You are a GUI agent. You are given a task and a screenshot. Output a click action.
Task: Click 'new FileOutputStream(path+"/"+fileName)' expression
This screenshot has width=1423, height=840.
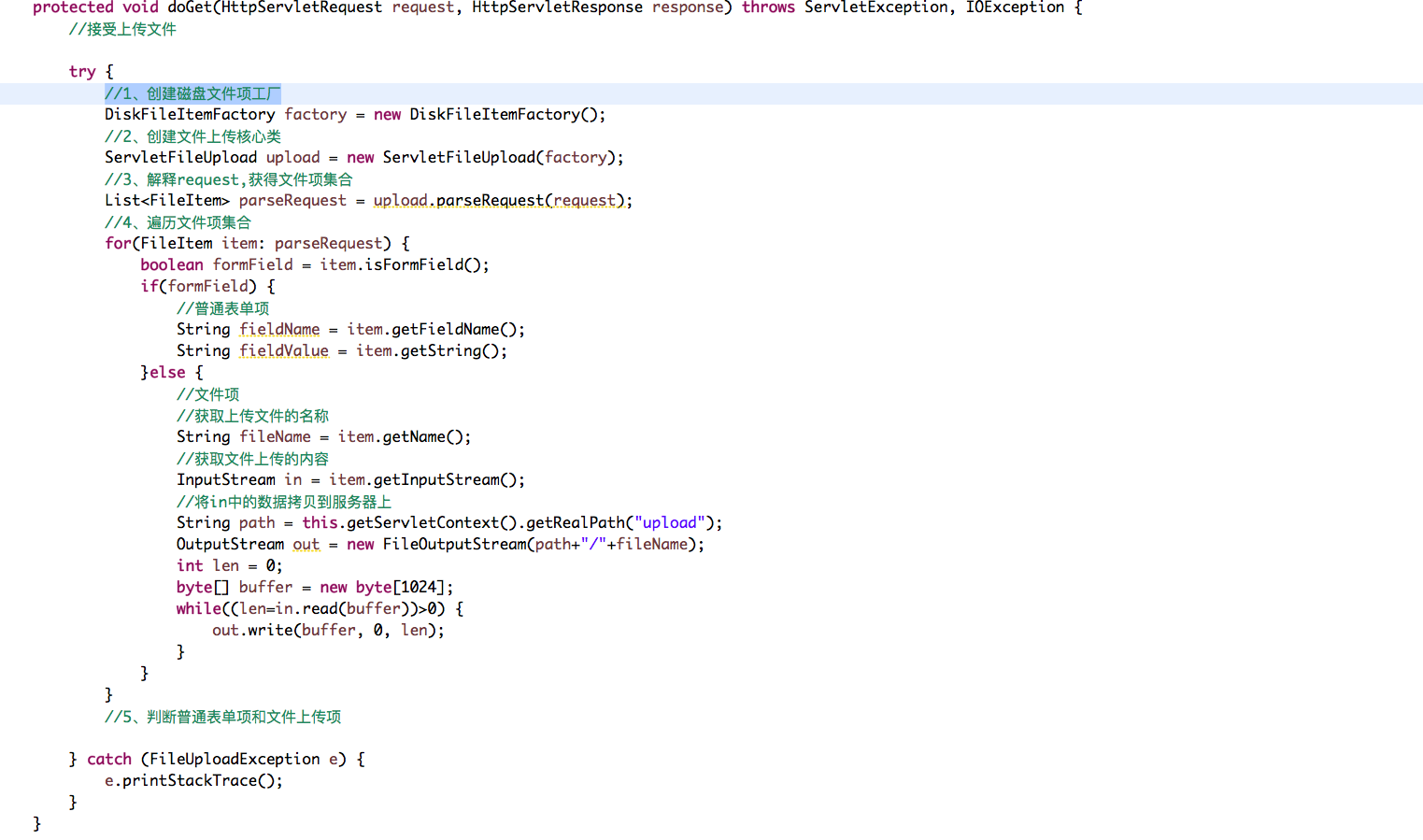pos(521,544)
